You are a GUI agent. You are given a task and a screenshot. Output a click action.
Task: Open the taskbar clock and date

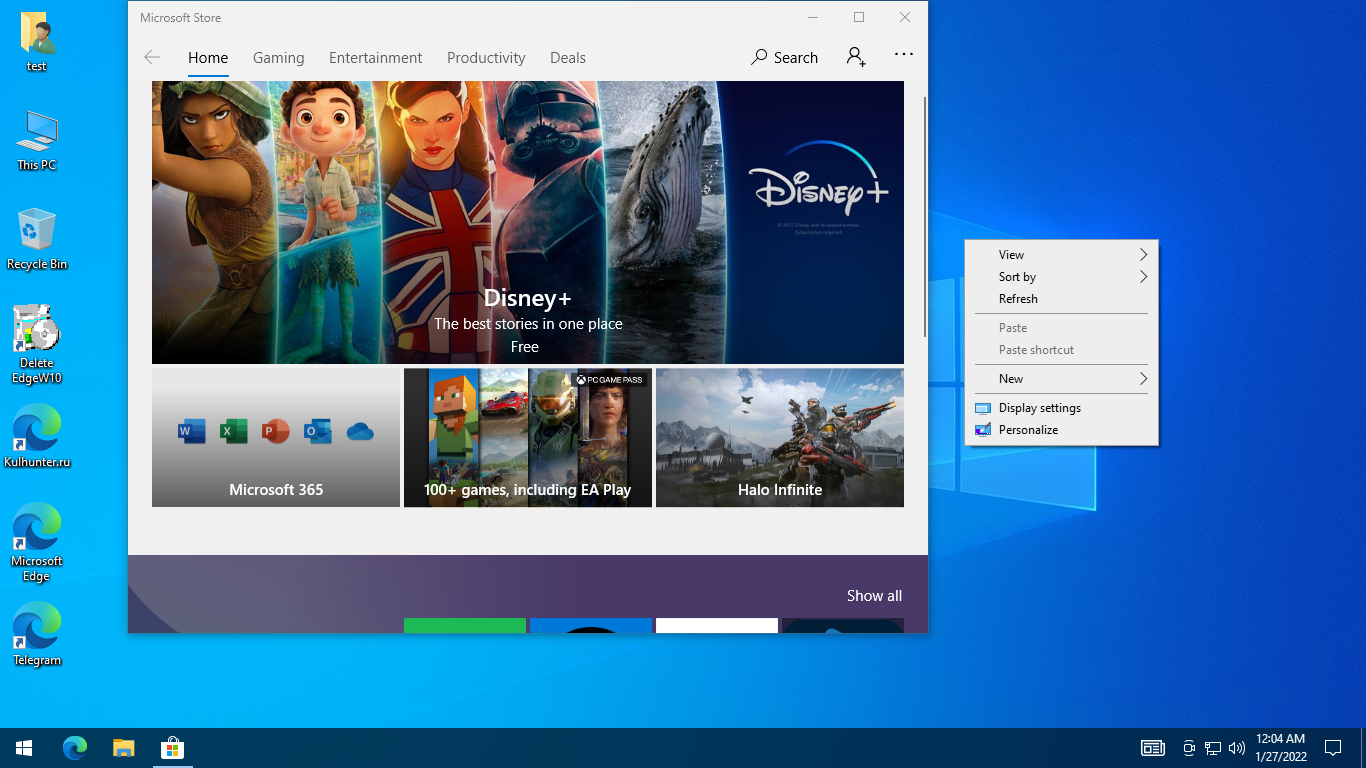click(x=1280, y=748)
